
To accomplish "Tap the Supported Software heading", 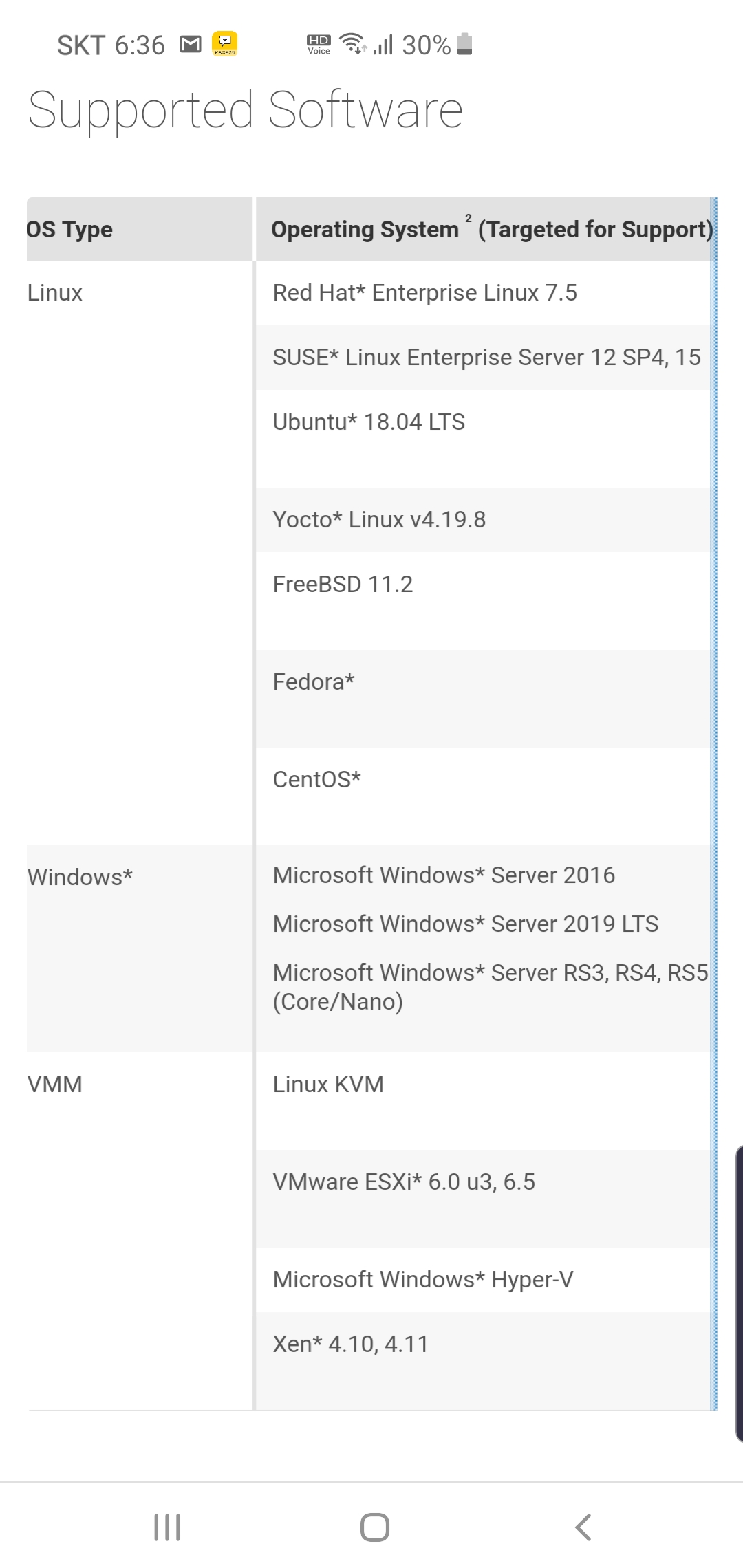I will point(245,110).
